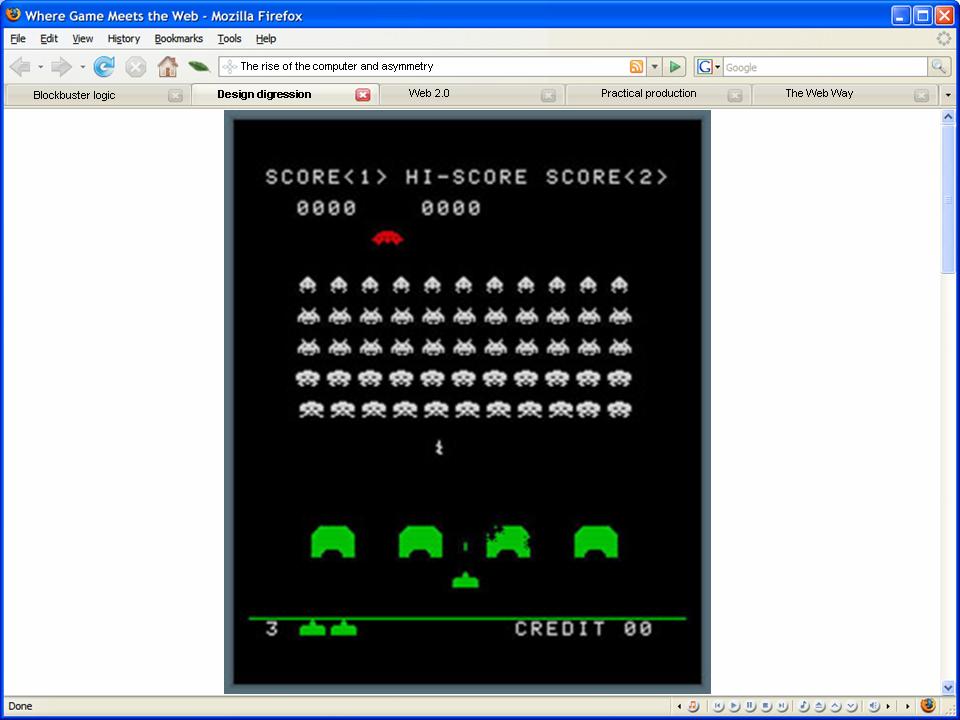Open the list all tabs dropdown
The height and width of the screenshot is (720, 960).
pos(948,95)
